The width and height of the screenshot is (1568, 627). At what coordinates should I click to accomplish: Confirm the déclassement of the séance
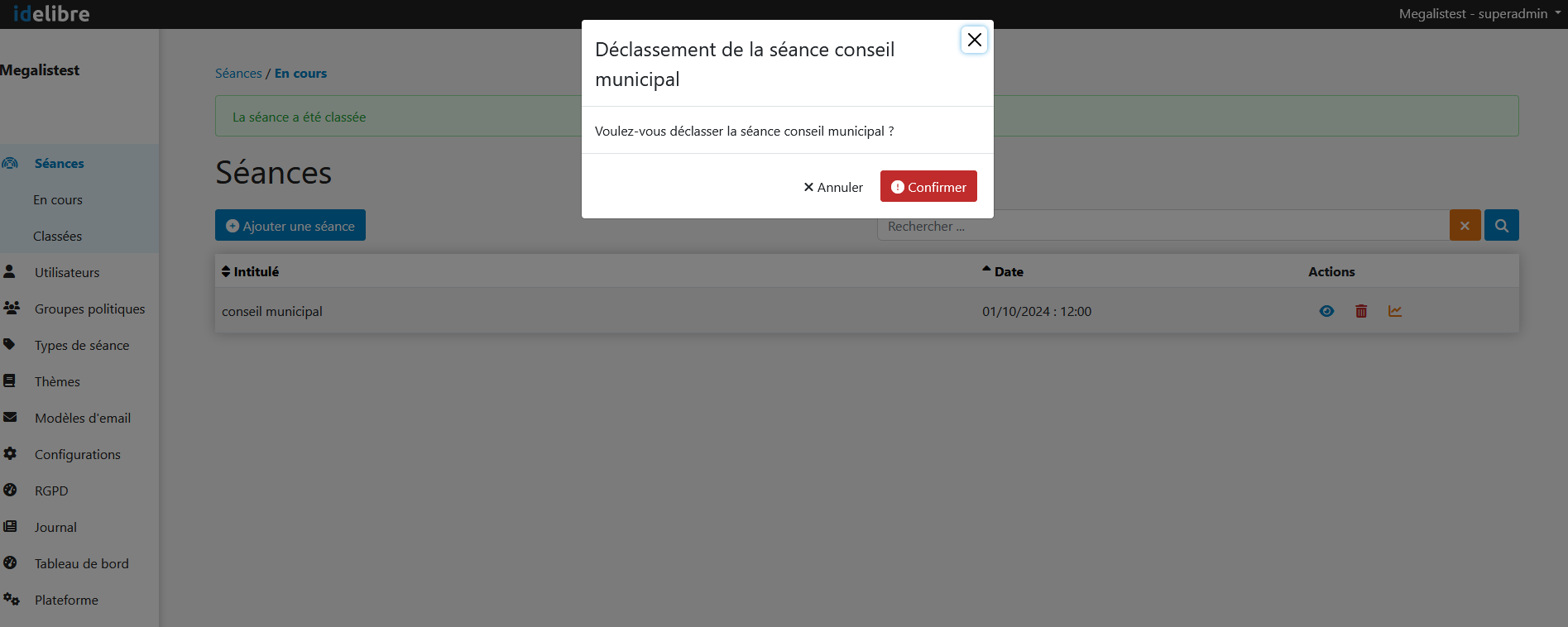click(x=928, y=187)
